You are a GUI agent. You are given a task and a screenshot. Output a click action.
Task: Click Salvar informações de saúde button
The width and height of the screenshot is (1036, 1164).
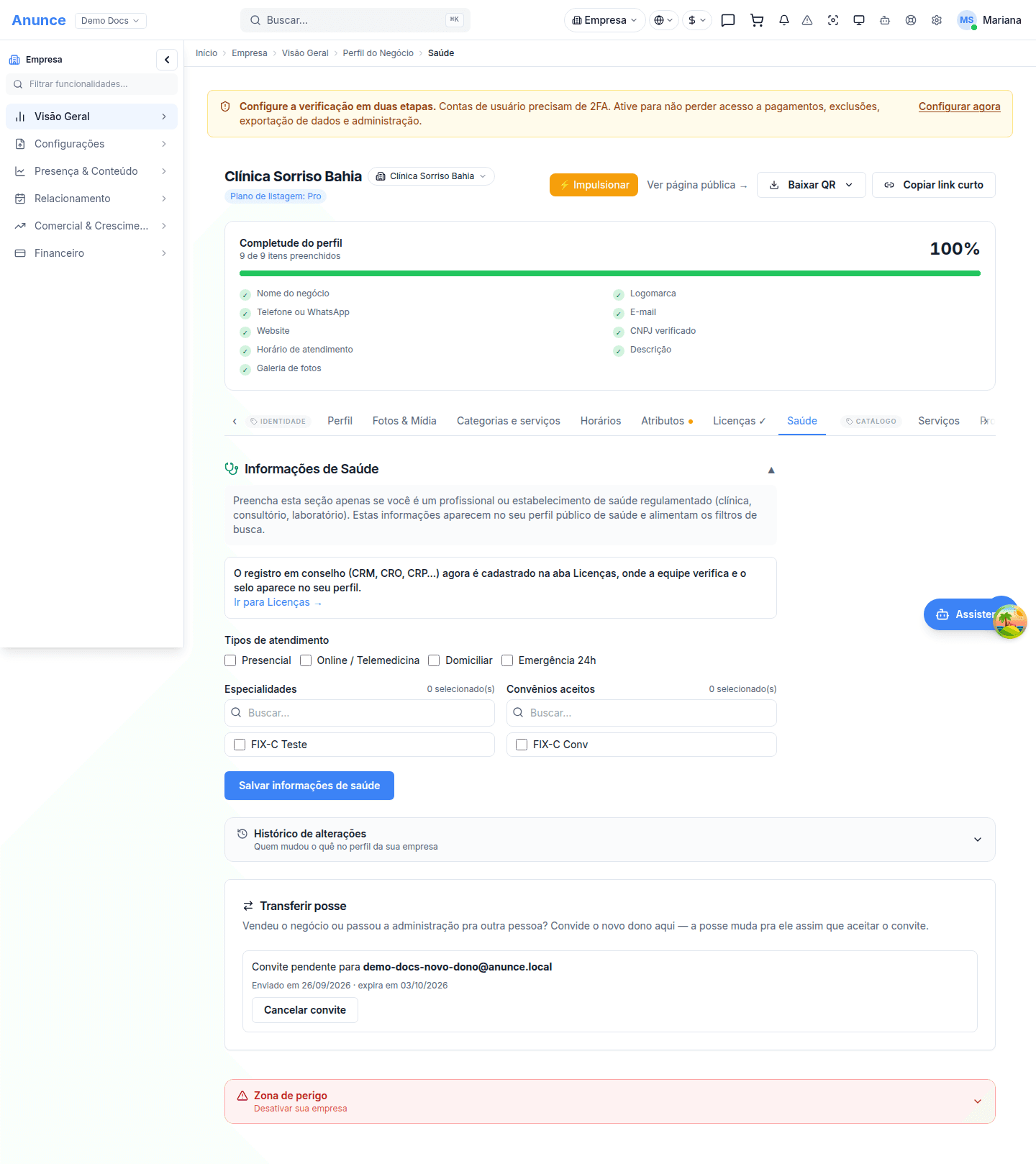point(309,786)
